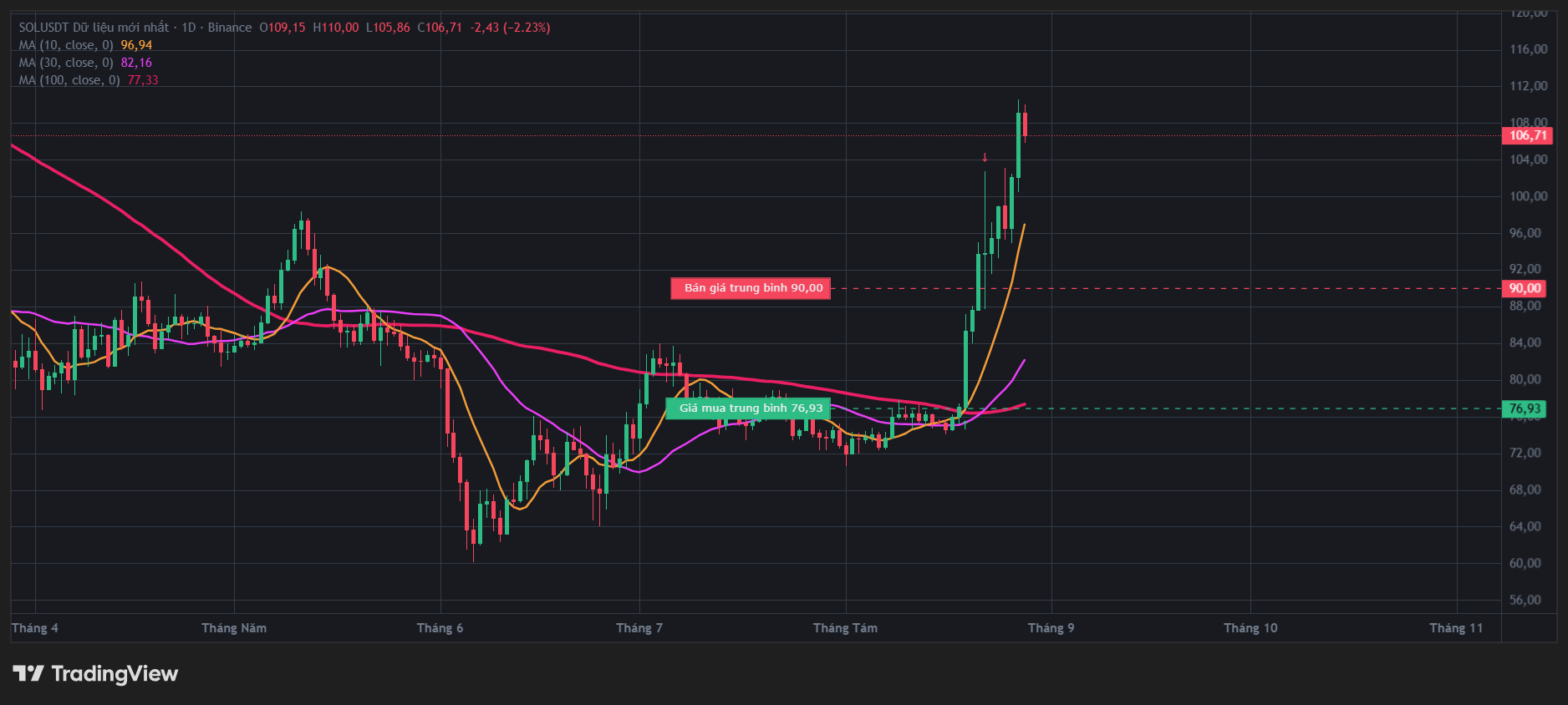Click the Tháng Năm time axis label

point(234,628)
